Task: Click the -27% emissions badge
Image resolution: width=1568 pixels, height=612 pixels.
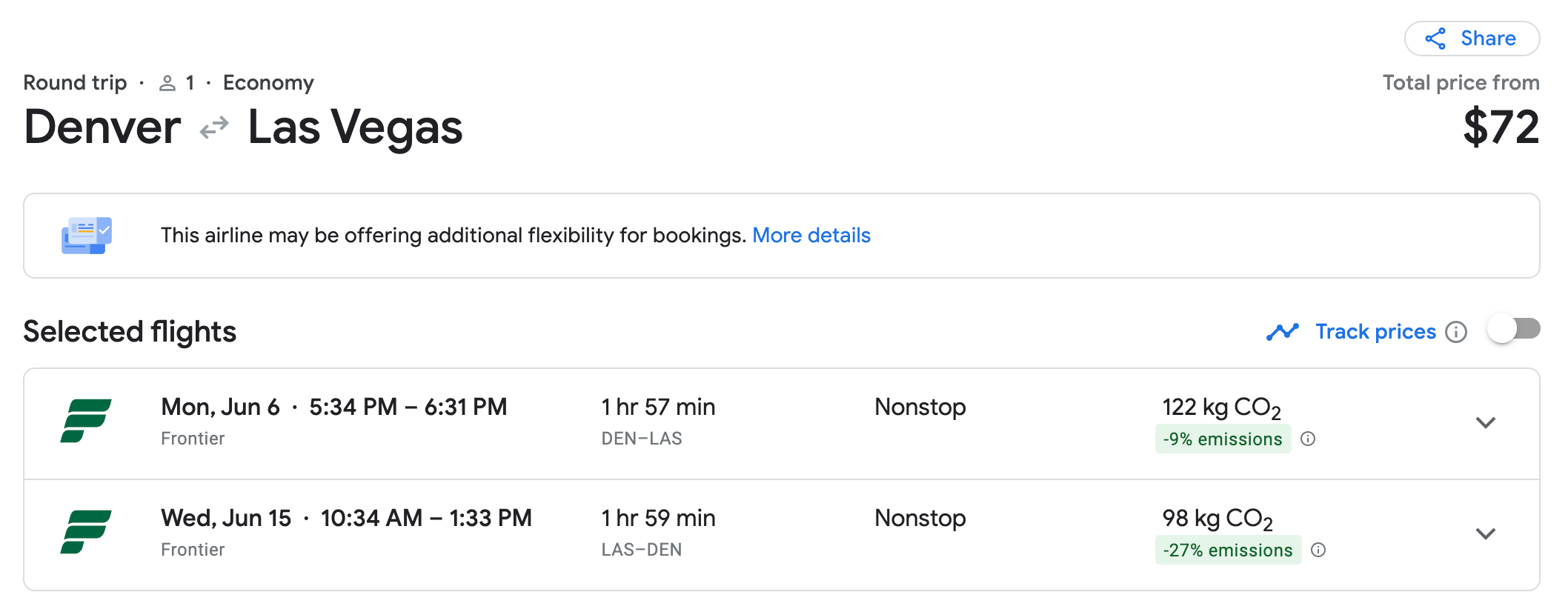Action: [x=1227, y=551]
